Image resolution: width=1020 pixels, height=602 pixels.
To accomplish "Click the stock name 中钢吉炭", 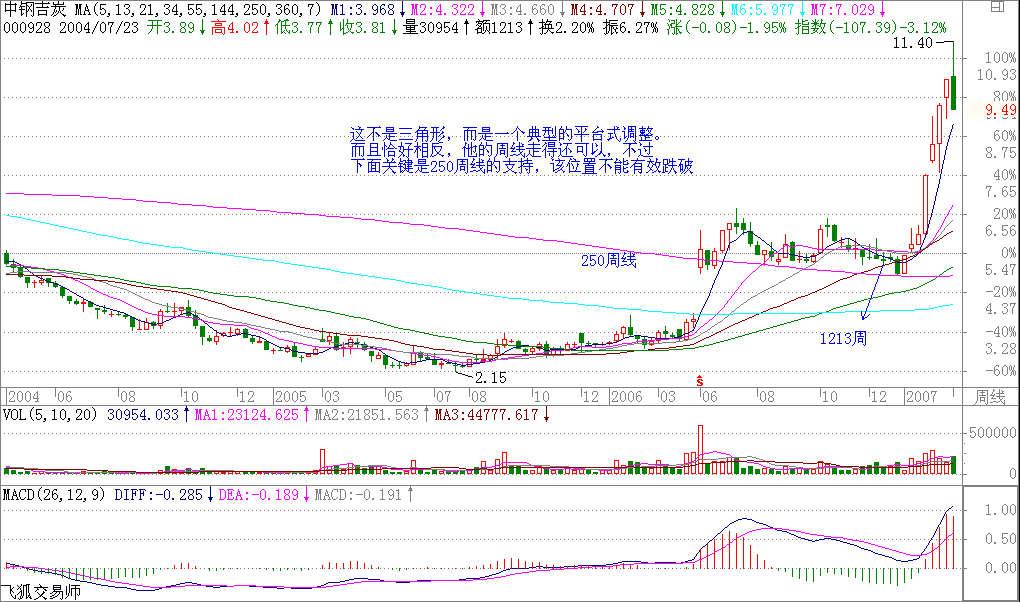I will [35, 10].
